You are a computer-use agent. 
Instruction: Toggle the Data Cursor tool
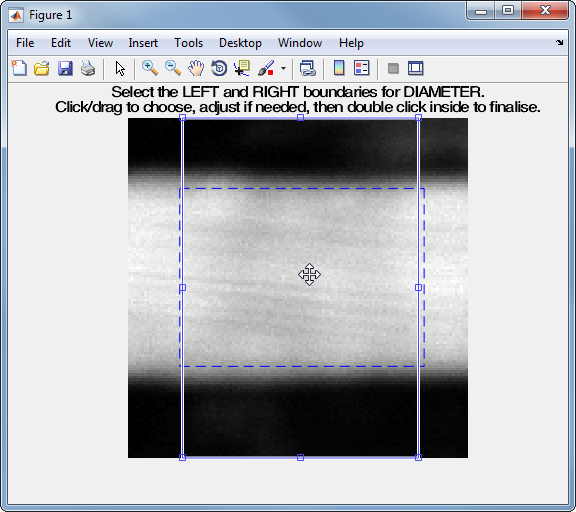click(x=242, y=68)
